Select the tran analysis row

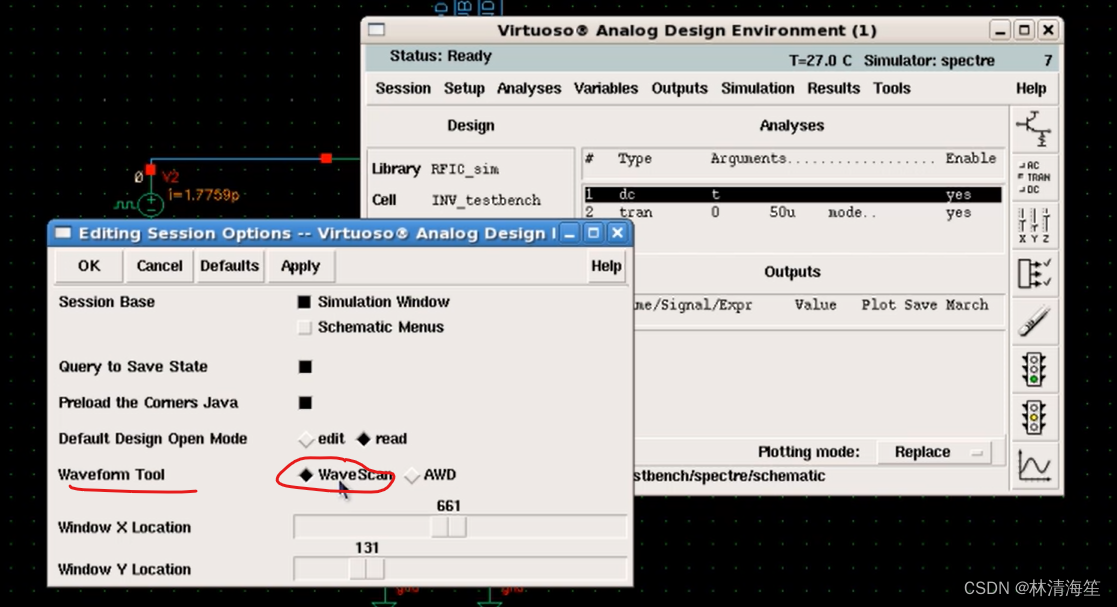point(792,212)
